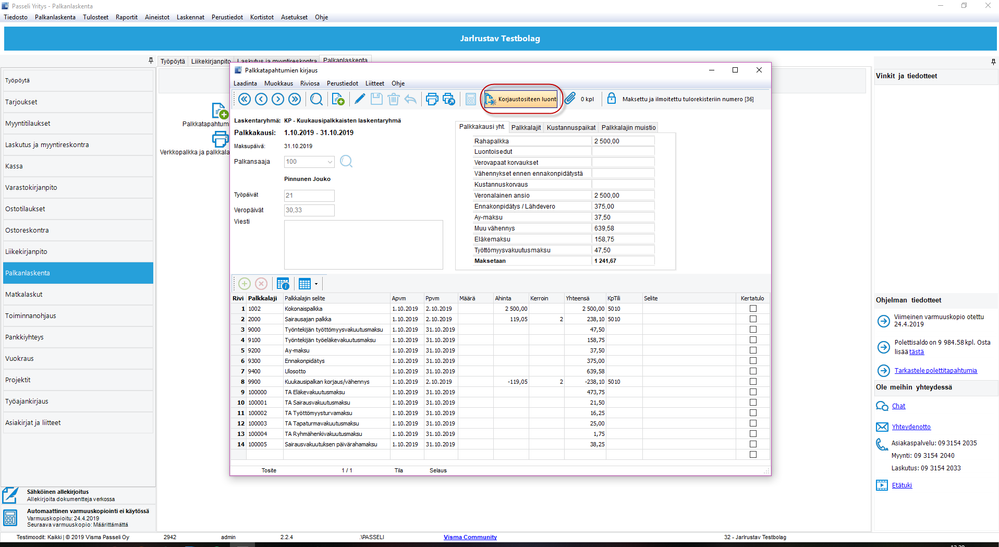The width and height of the screenshot is (999, 547).
Task: Check Kertatulo box for TA Eläkevakuutusmaksu row
Action: (x=753, y=393)
